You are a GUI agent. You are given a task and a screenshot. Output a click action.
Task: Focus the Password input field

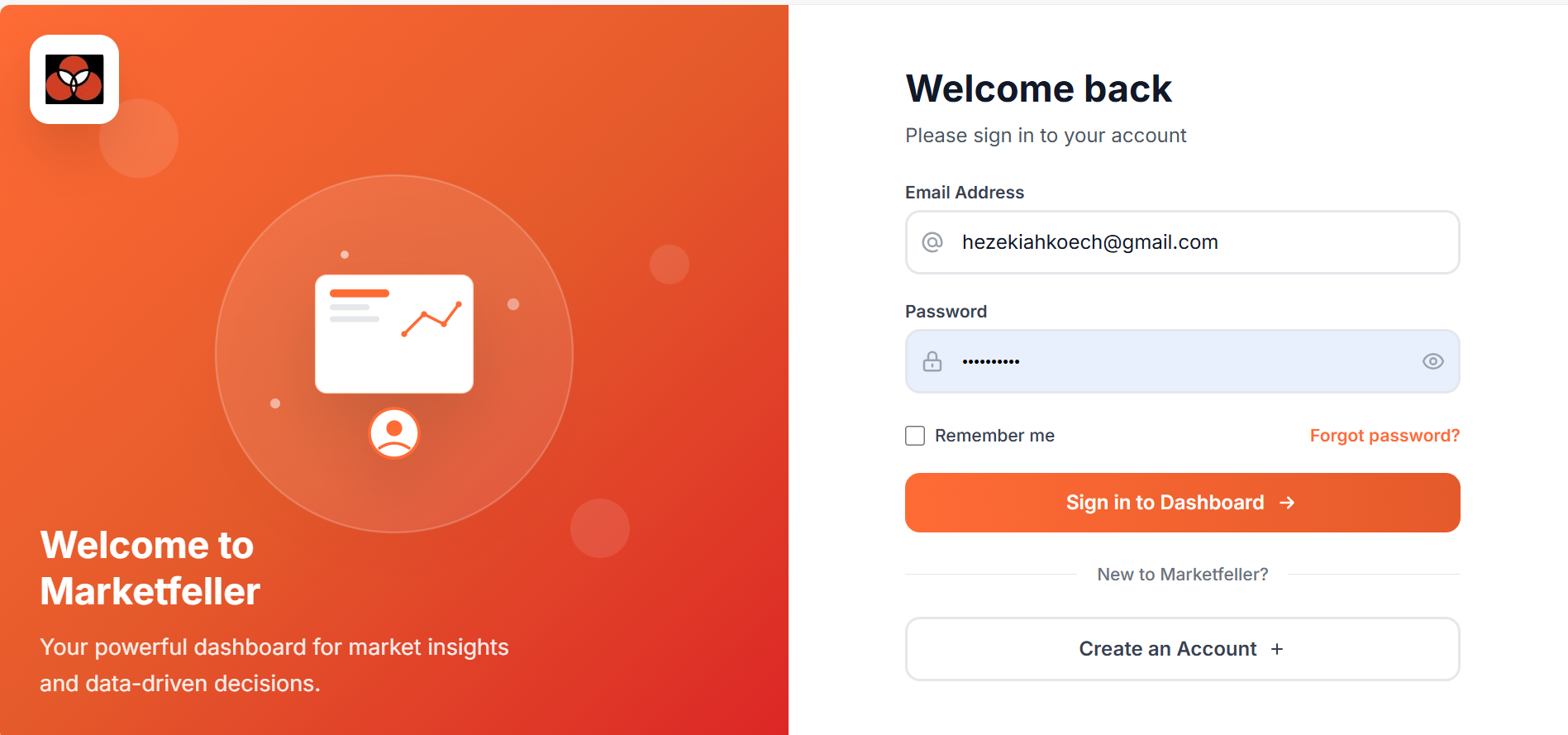1183,361
